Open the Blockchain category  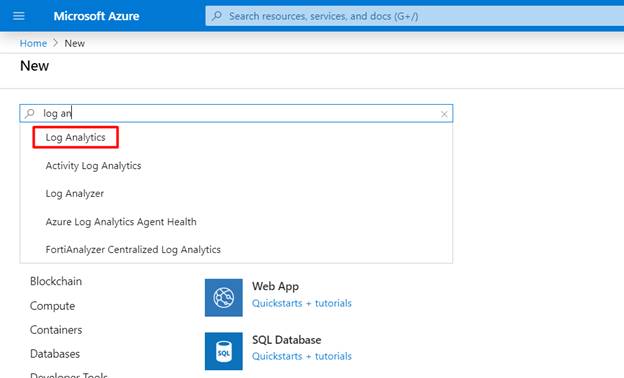56,281
